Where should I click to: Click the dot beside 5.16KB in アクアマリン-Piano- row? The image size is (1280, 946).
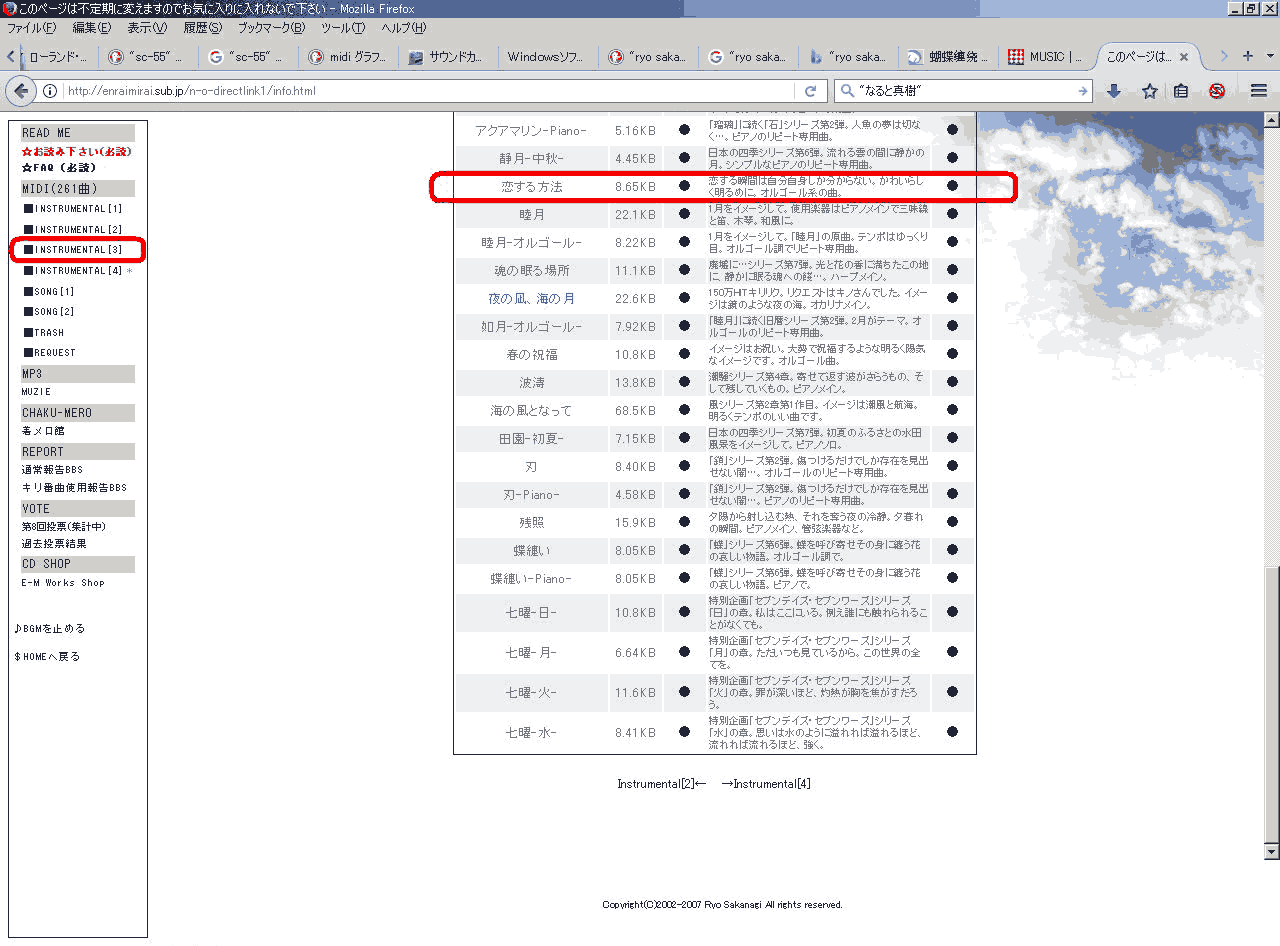coord(685,130)
